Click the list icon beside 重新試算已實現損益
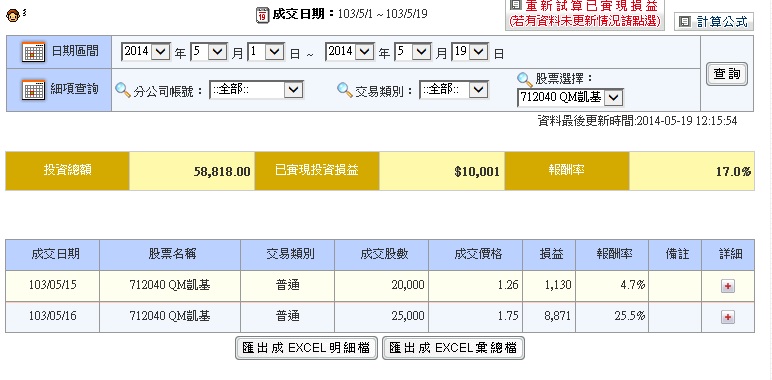 [x=516, y=5]
